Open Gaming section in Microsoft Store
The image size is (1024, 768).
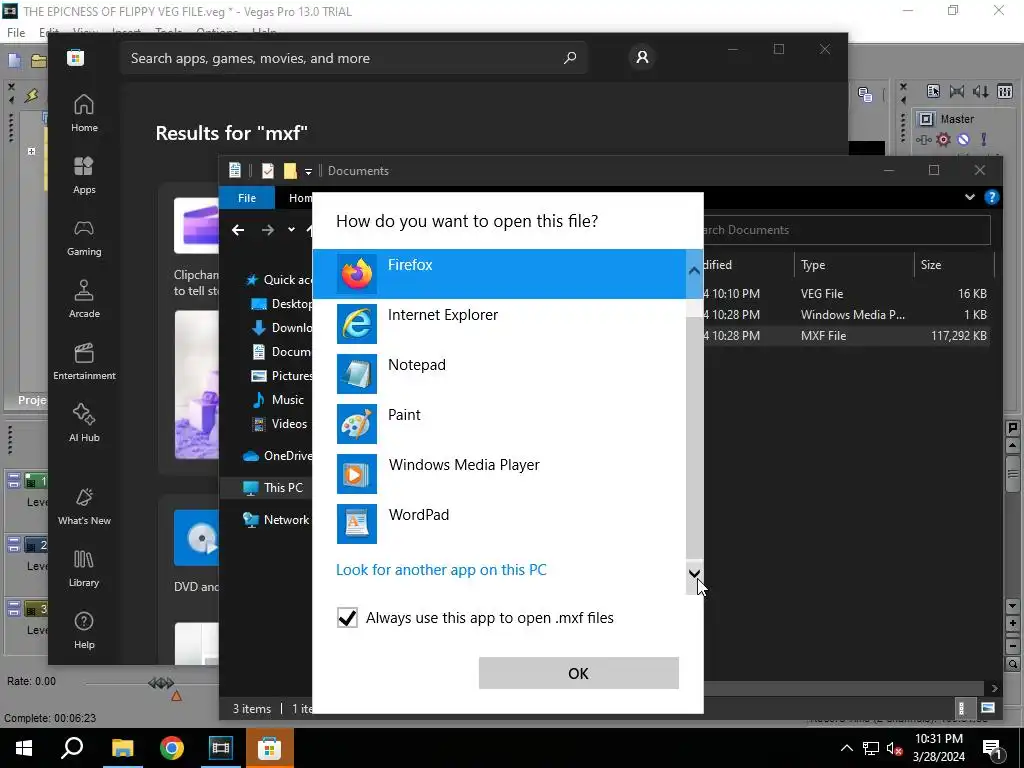tap(84, 238)
